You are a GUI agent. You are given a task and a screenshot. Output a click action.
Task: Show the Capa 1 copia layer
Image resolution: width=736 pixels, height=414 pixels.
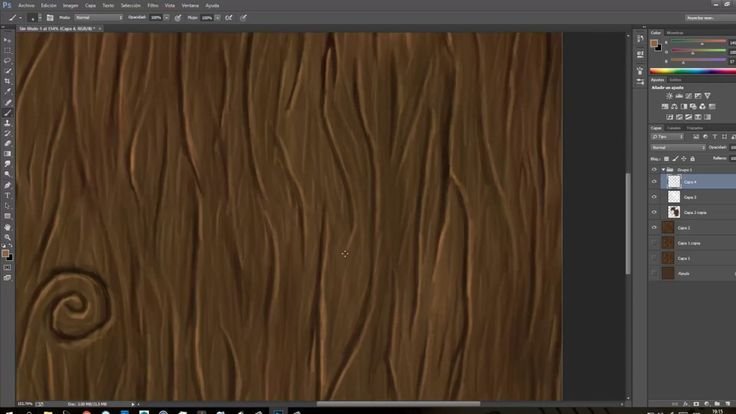click(654, 243)
